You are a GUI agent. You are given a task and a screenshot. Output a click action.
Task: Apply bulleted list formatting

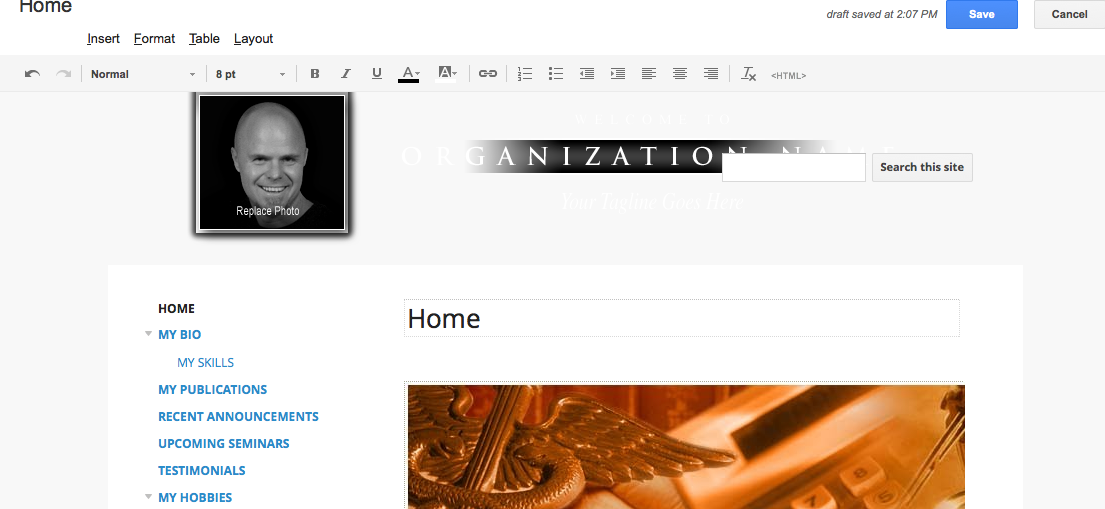556,74
